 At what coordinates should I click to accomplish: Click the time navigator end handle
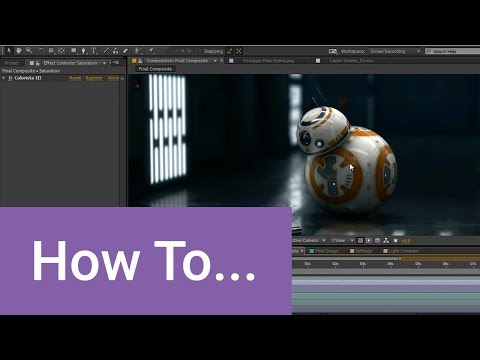[x=400, y=258]
